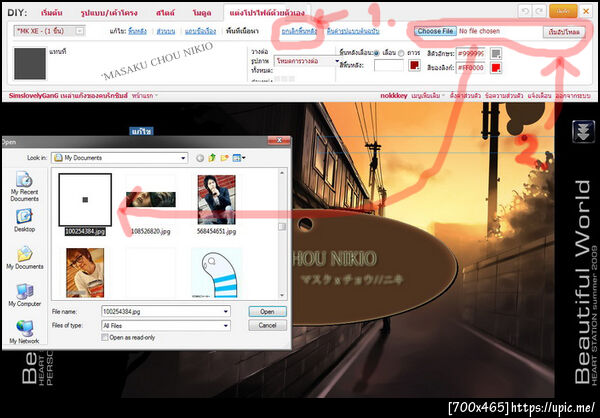
Task: Open personal settings link in navbar
Action: tap(465, 95)
